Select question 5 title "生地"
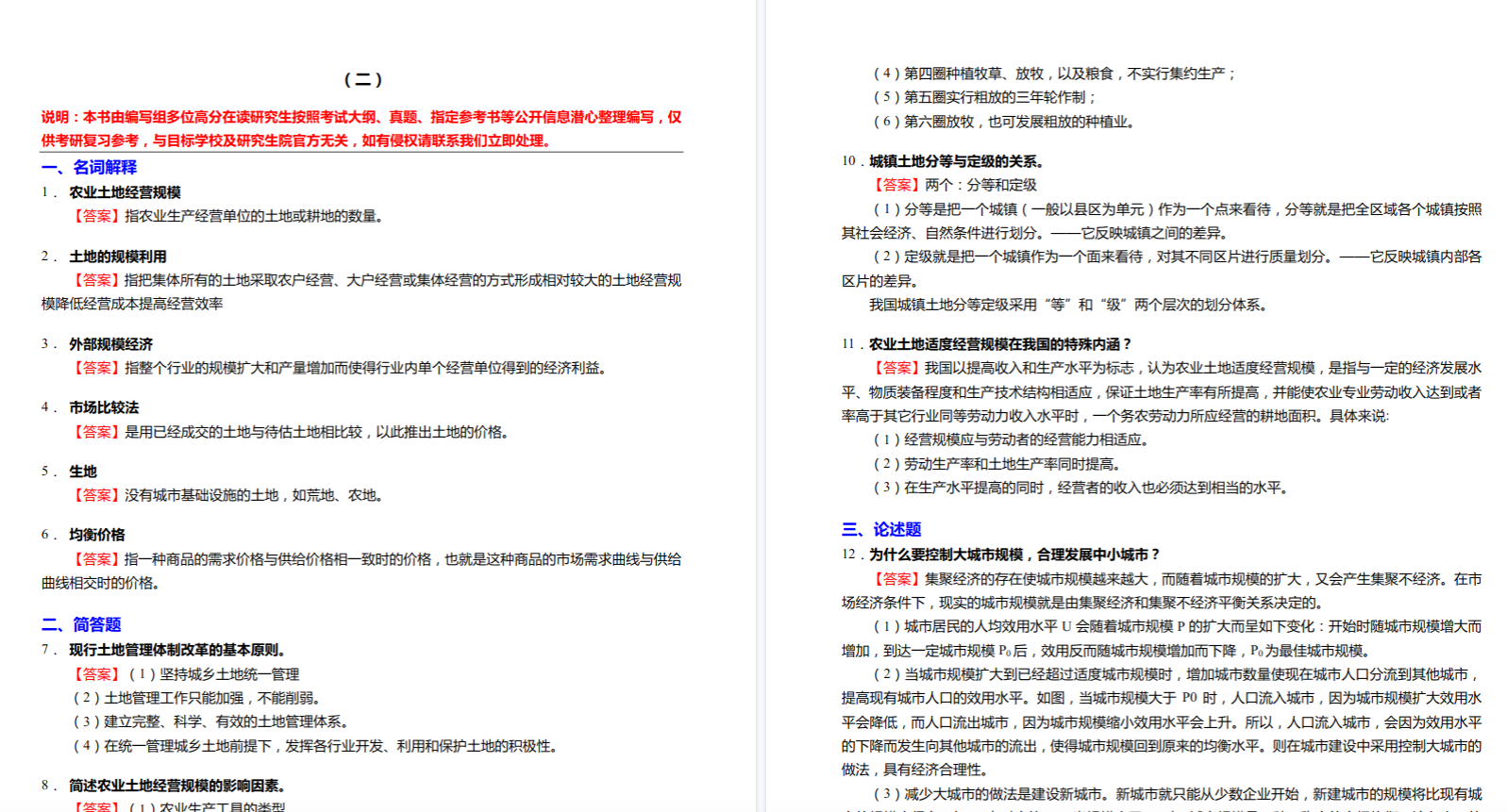 coord(83,472)
